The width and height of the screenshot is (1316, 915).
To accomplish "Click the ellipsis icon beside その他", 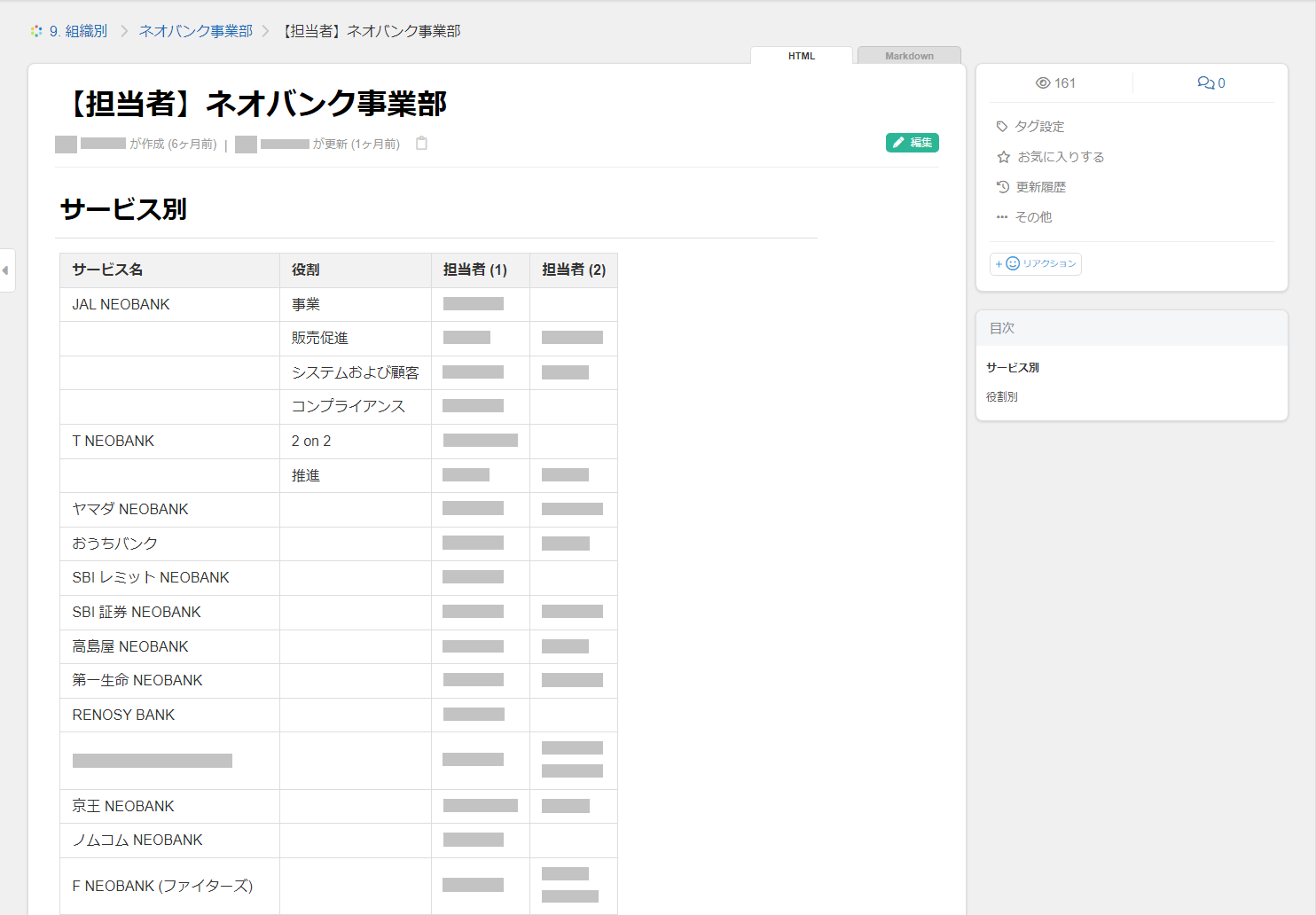I will 1002,217.
